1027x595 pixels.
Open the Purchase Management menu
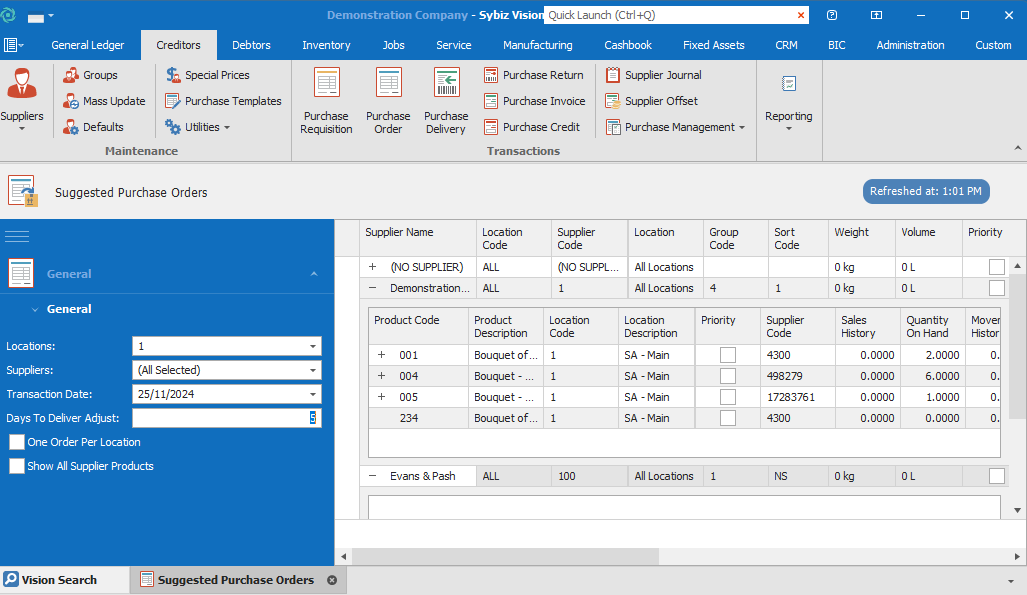click(675, 127)
